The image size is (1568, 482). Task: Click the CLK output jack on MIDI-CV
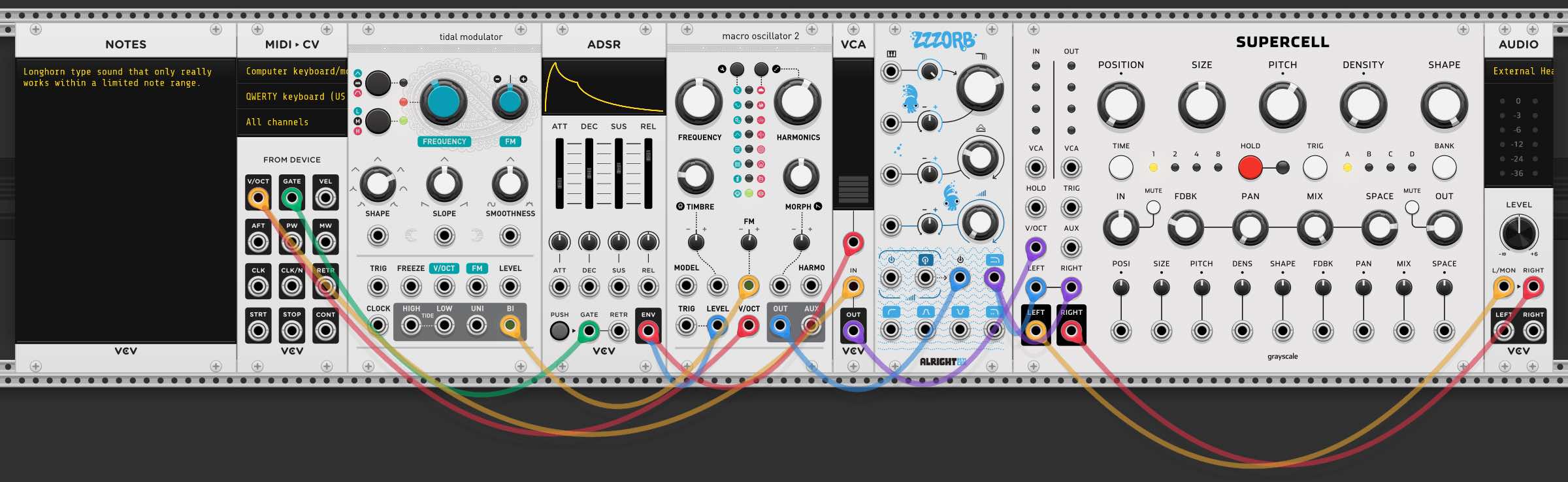click(x=258, y=287)
